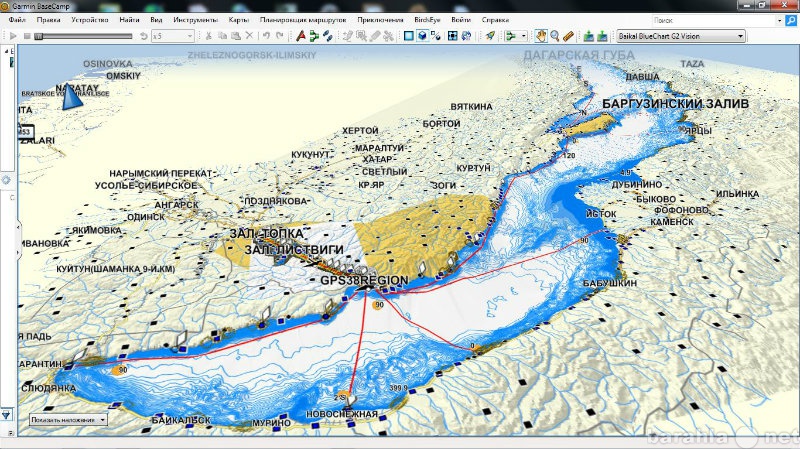The height and width of the screenshot is (449, 800).
Task: Open the search field dropdown arrow
Action: (x=779, y=20)
